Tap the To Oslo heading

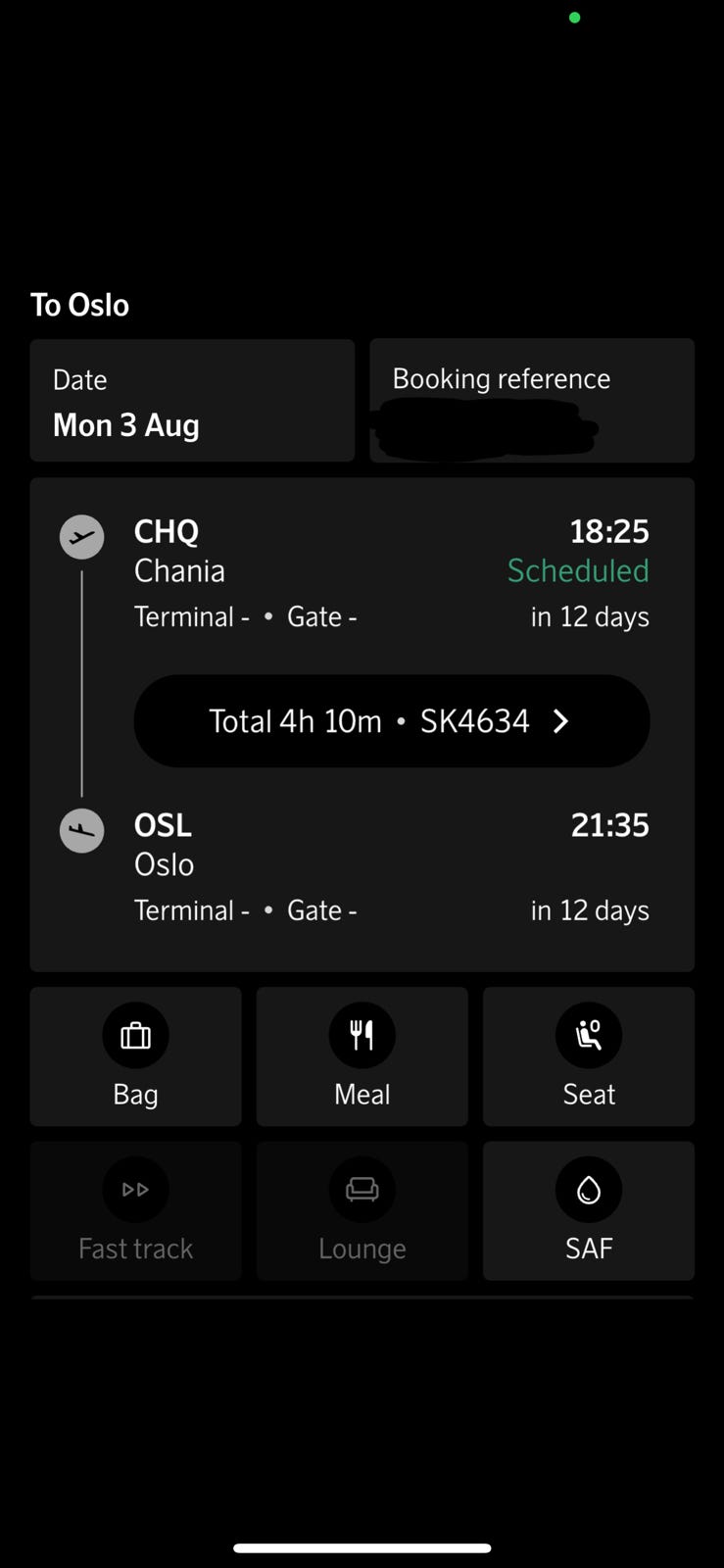pyautogui.click(x=79, y=305)
